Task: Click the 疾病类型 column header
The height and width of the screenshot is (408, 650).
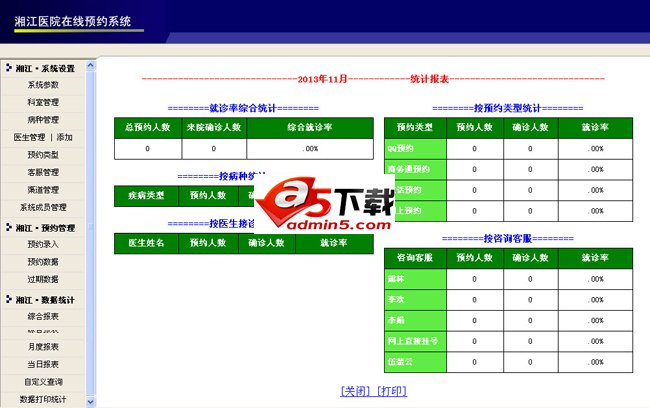Action: click(146, 195)
